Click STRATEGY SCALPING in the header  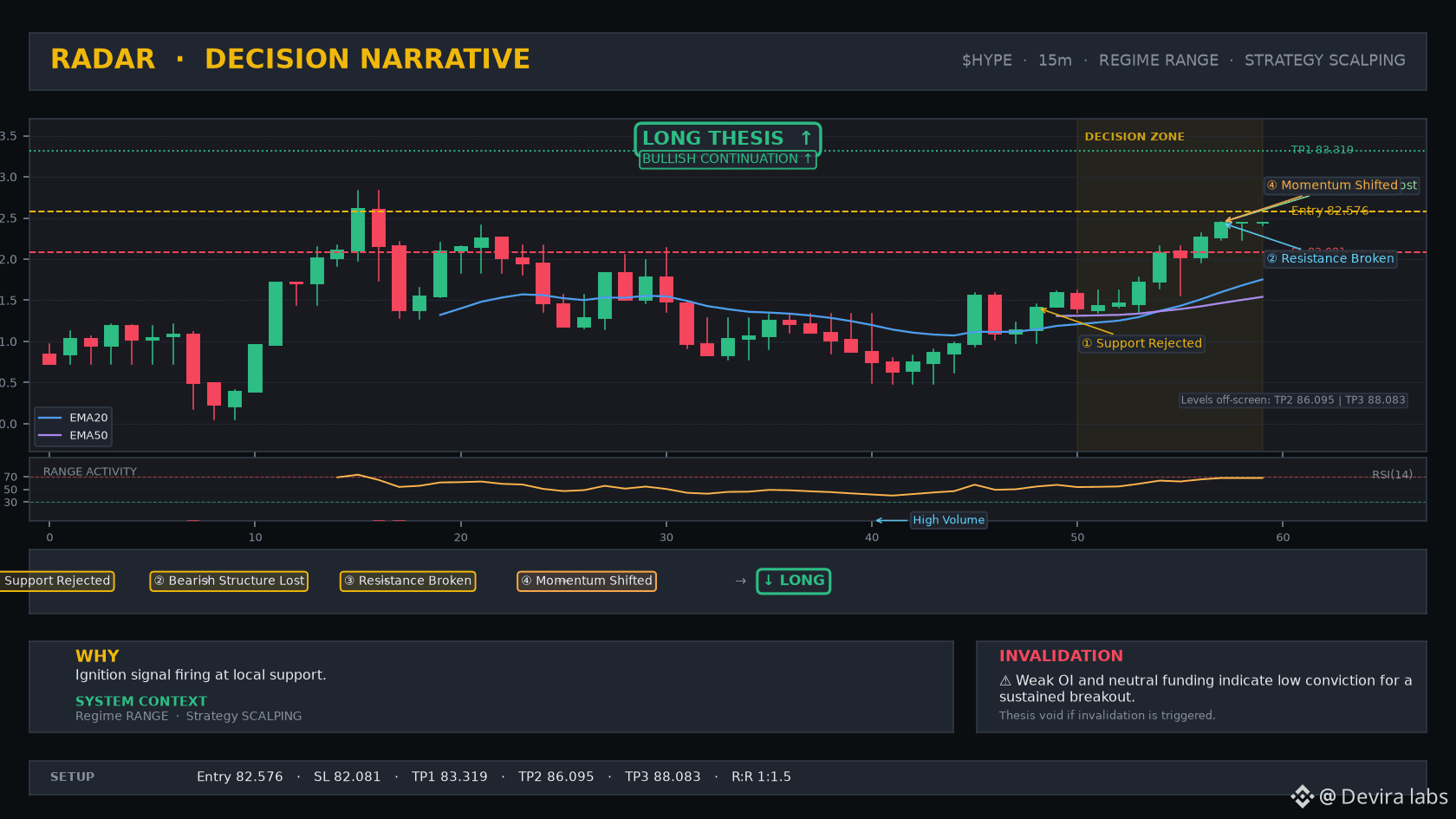(1325, 61)
